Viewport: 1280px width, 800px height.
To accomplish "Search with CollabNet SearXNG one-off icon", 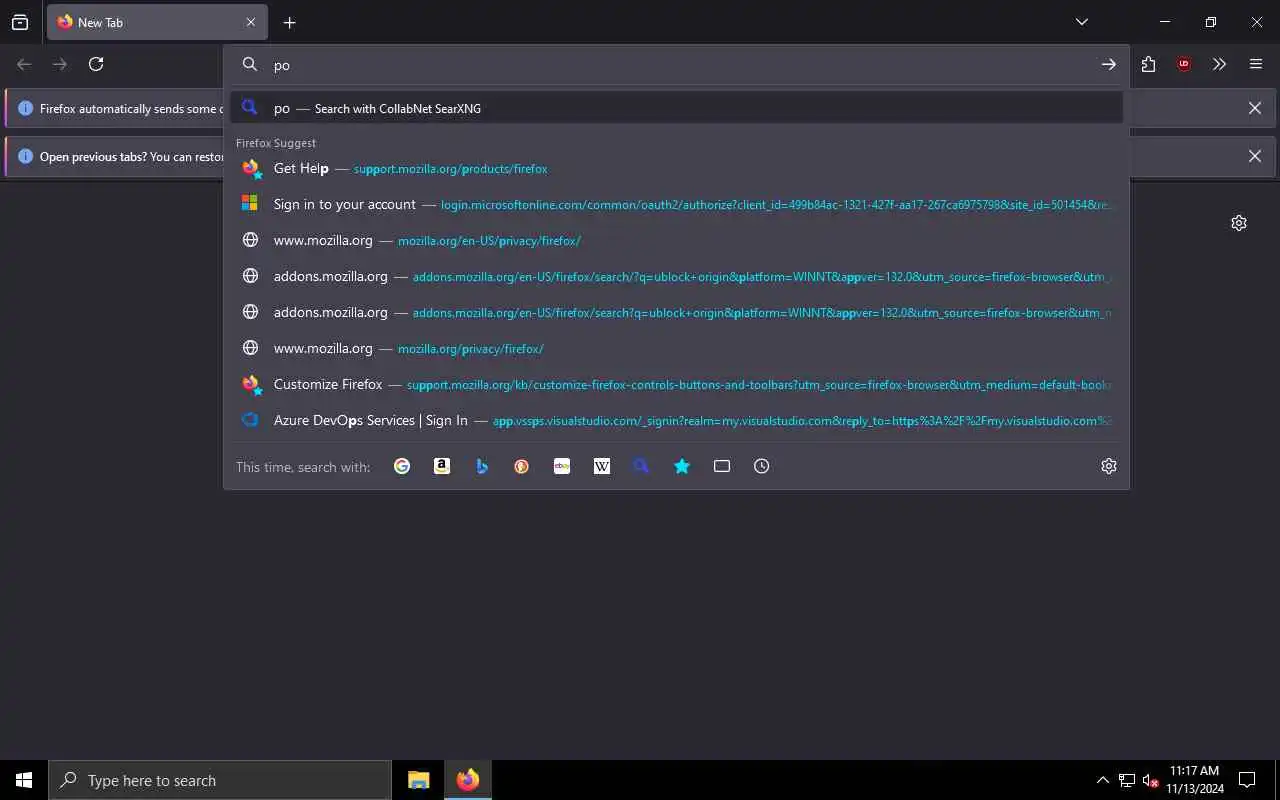I will click(642, 466).
